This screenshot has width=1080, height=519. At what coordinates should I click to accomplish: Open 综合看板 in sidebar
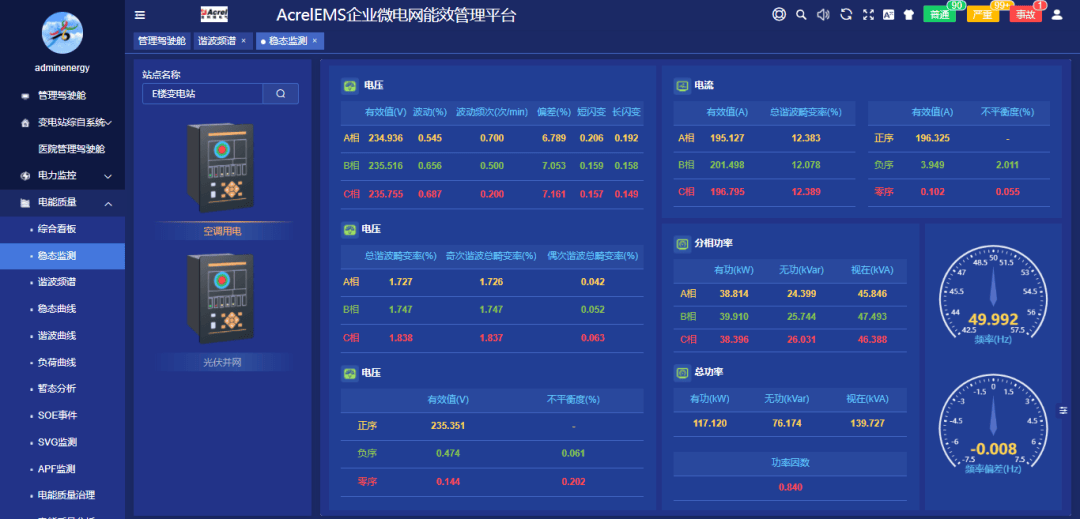tap(62, 229)
